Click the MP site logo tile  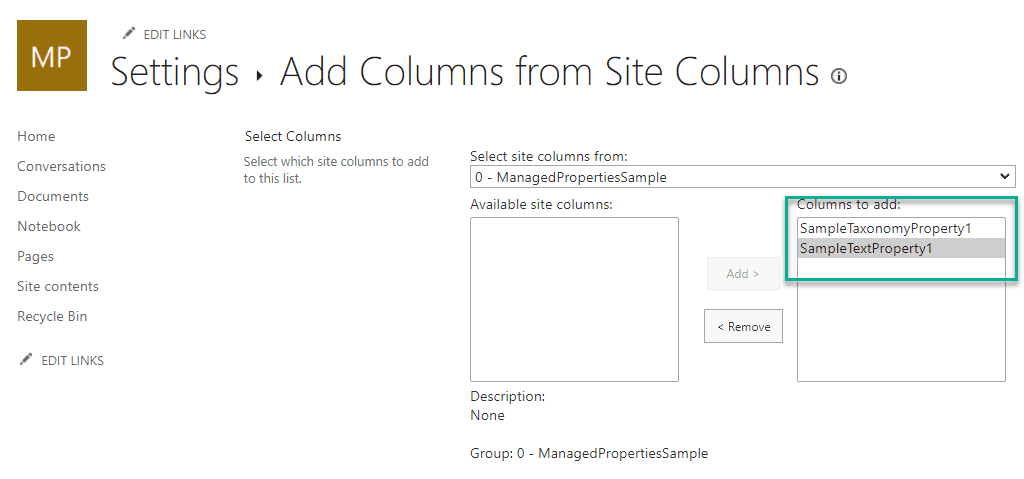[x=52, y=55]
